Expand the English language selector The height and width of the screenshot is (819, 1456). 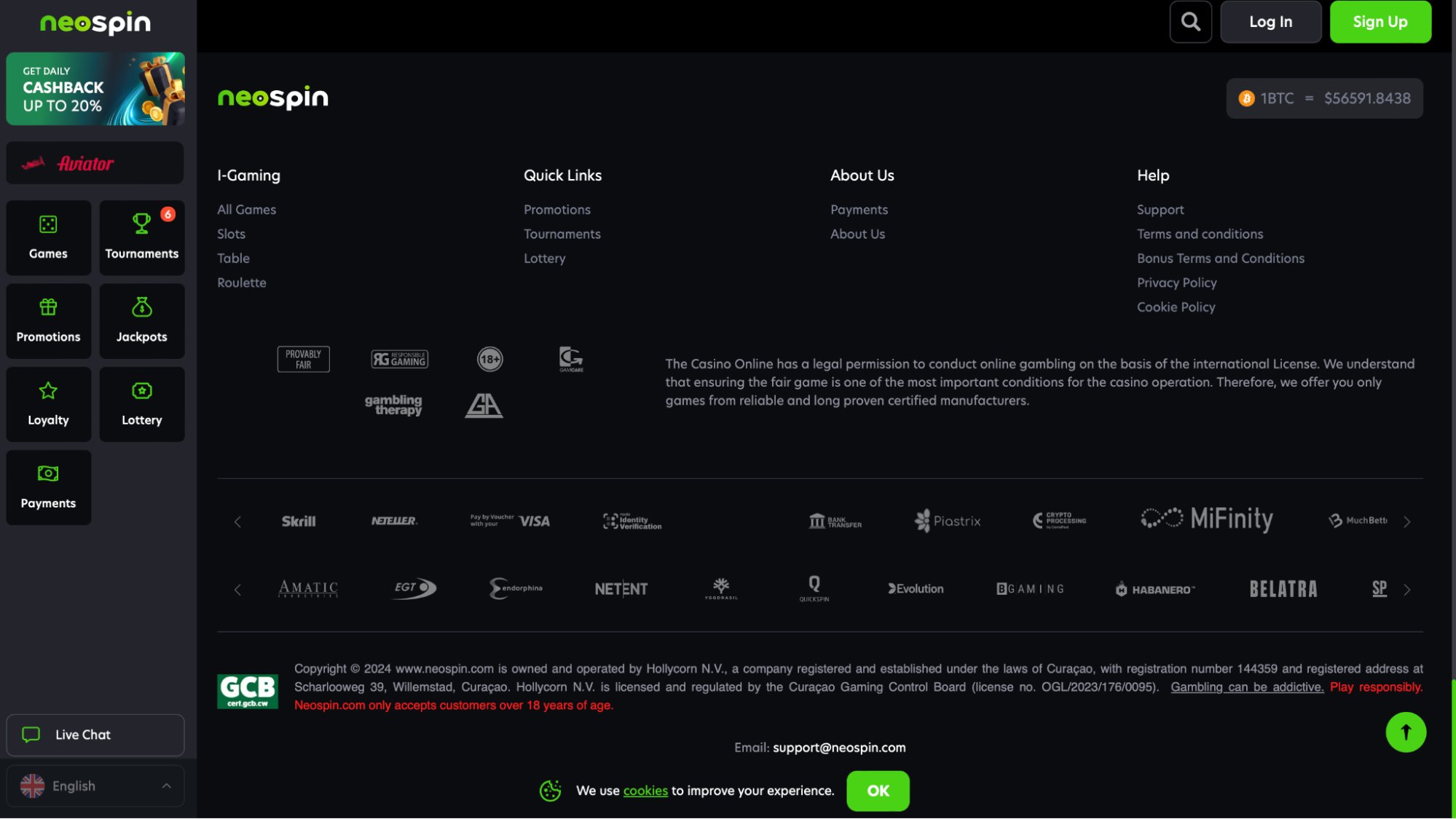[x=95, y=786]
